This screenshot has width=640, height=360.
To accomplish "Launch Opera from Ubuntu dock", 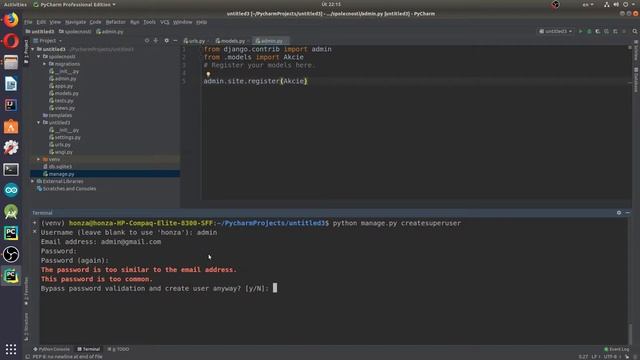I will 11,41.
